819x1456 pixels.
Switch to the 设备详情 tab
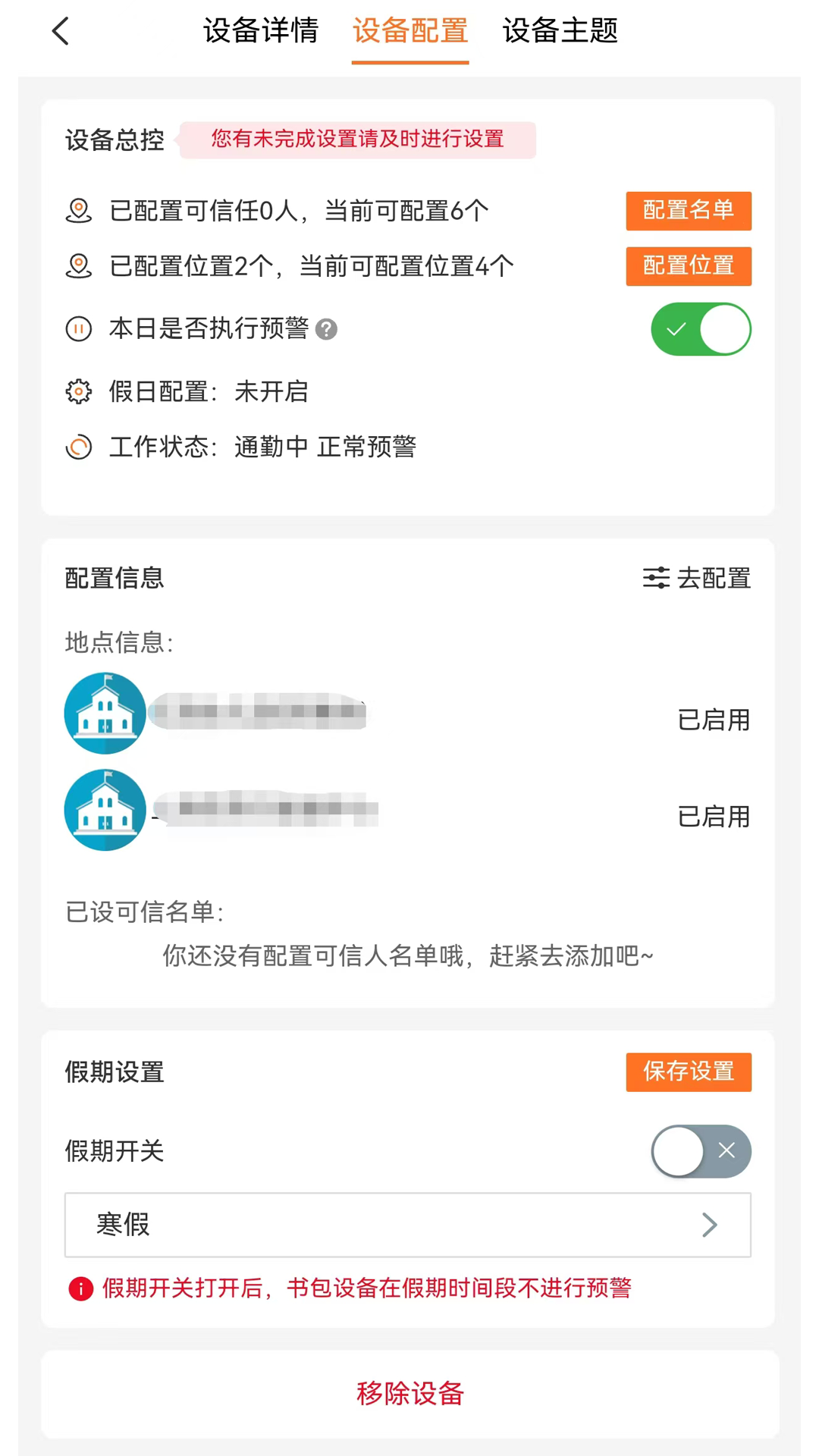[261, 32]
